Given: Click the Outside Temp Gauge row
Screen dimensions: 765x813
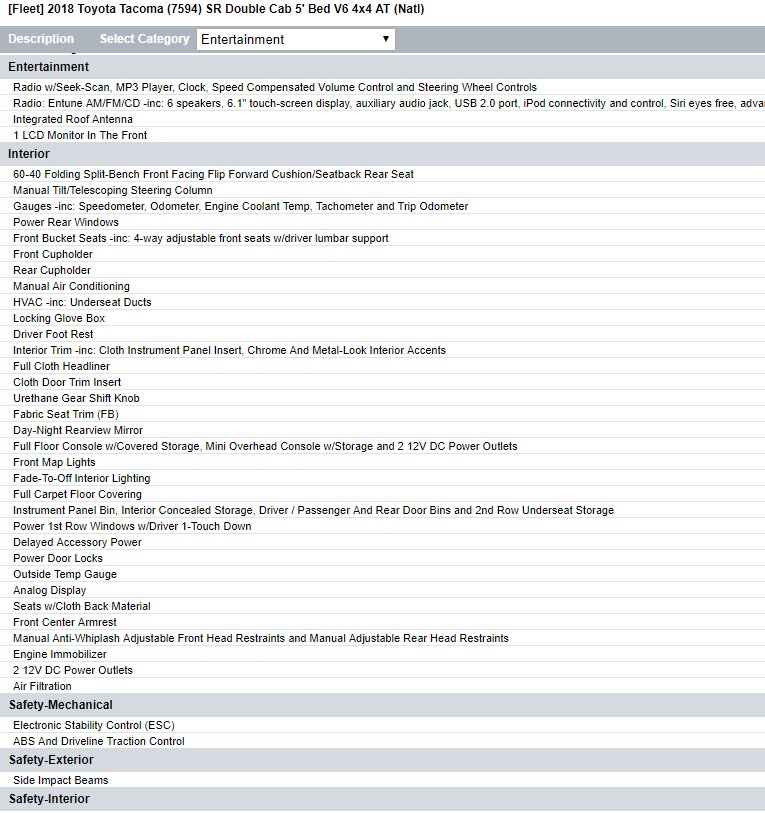Looking at the screenshot, I should [x=382, y=574].
